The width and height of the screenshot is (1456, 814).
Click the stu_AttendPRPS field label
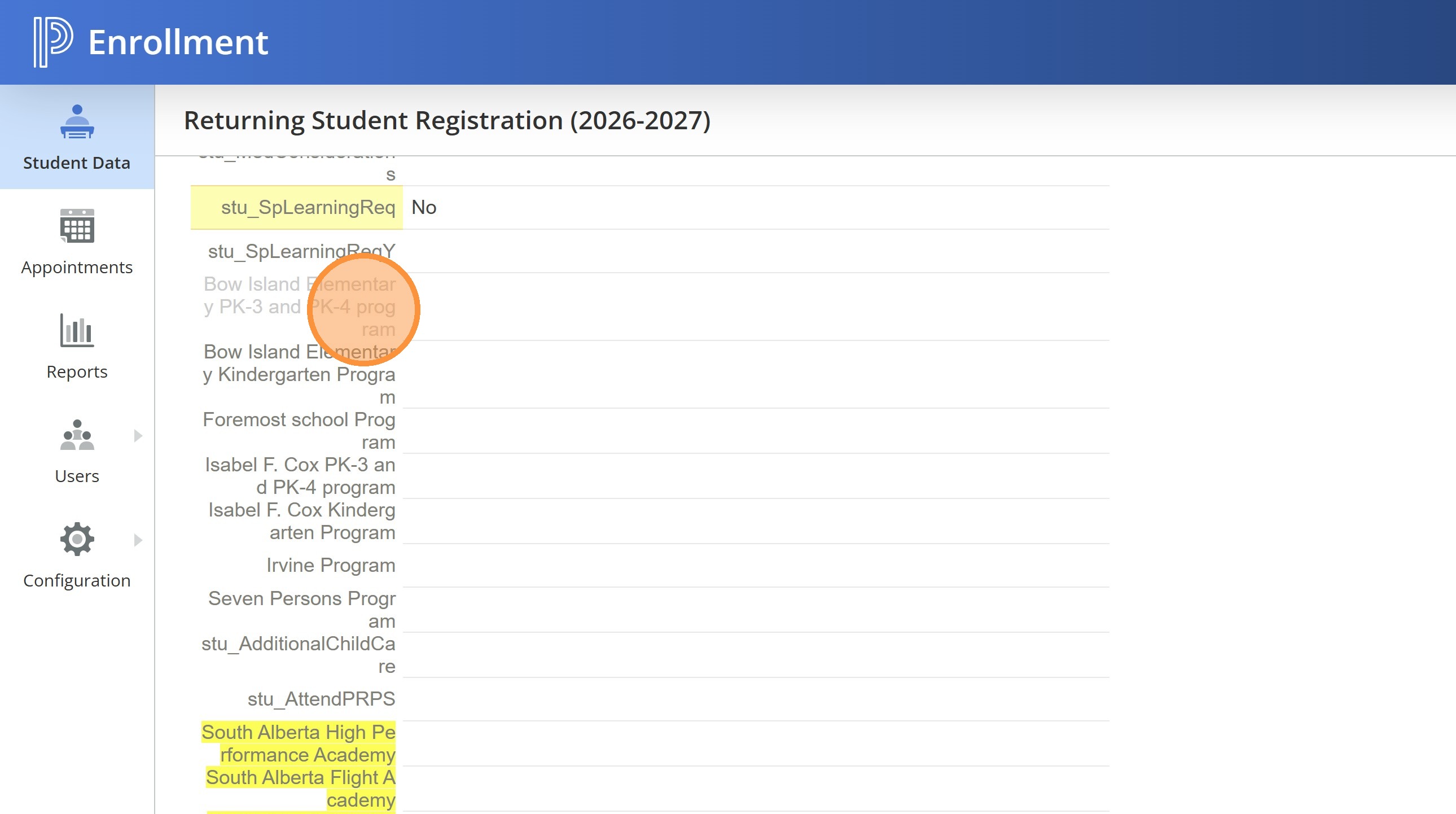[x=321, y=699]
